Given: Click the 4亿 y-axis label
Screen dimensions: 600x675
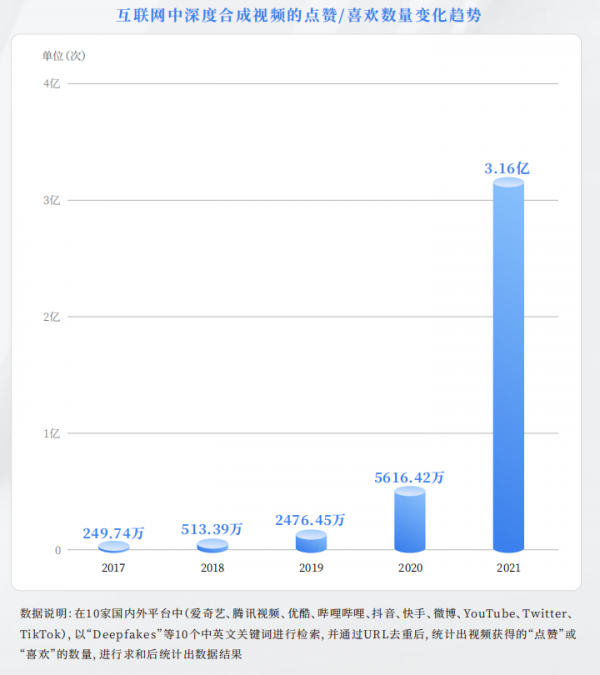Looking at the screenshot, I should coord(52,84).
